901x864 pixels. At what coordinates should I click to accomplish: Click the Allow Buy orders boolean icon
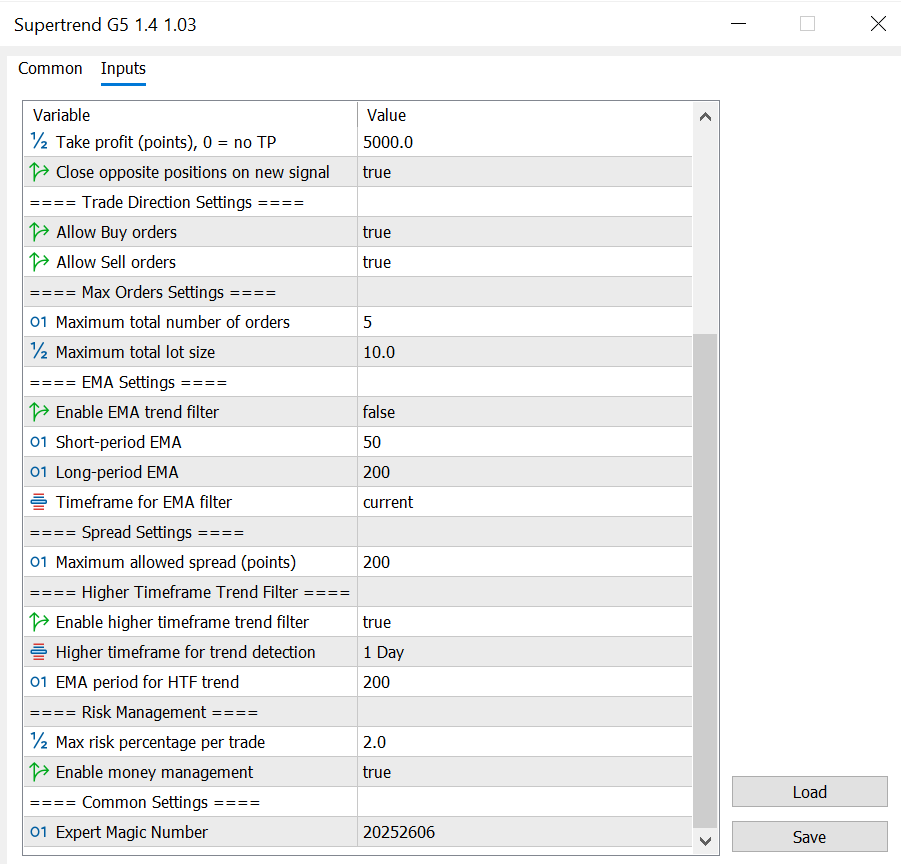(39, 232)
